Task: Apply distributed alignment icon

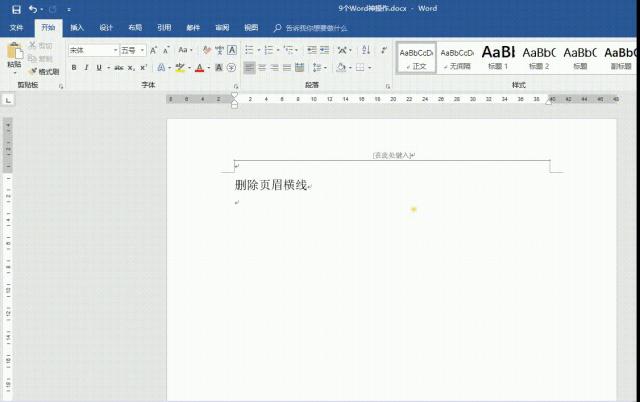Action: (300, 68)
